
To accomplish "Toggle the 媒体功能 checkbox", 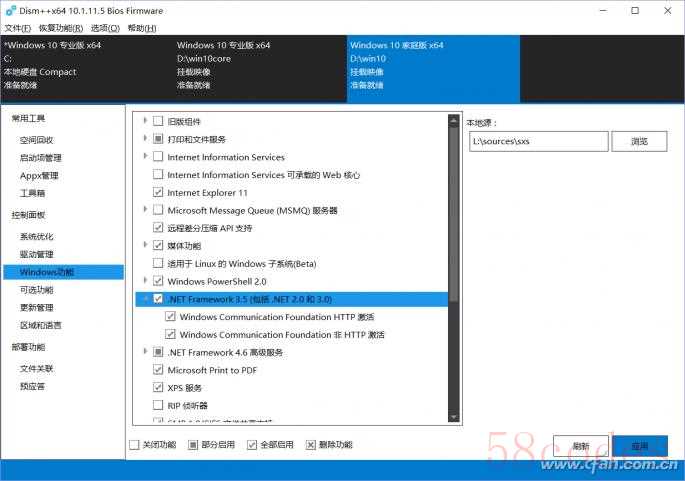I will (158, 245).
